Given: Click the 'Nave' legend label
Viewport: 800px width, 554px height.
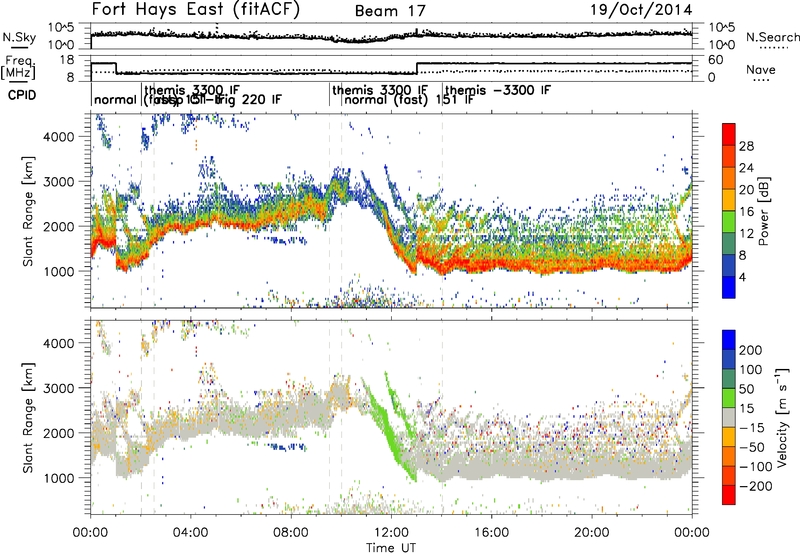Looking at the screenshot, I should tap(761, 70).
